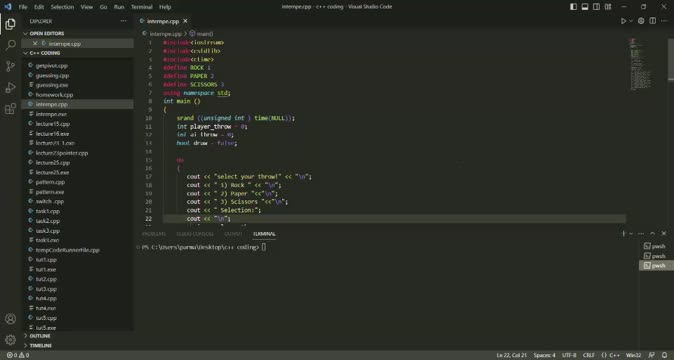Image resolution: width=674 pixels, height=360 pixels.
Task: Open homework.cpp in the file explorer
Action: point(54,95)
